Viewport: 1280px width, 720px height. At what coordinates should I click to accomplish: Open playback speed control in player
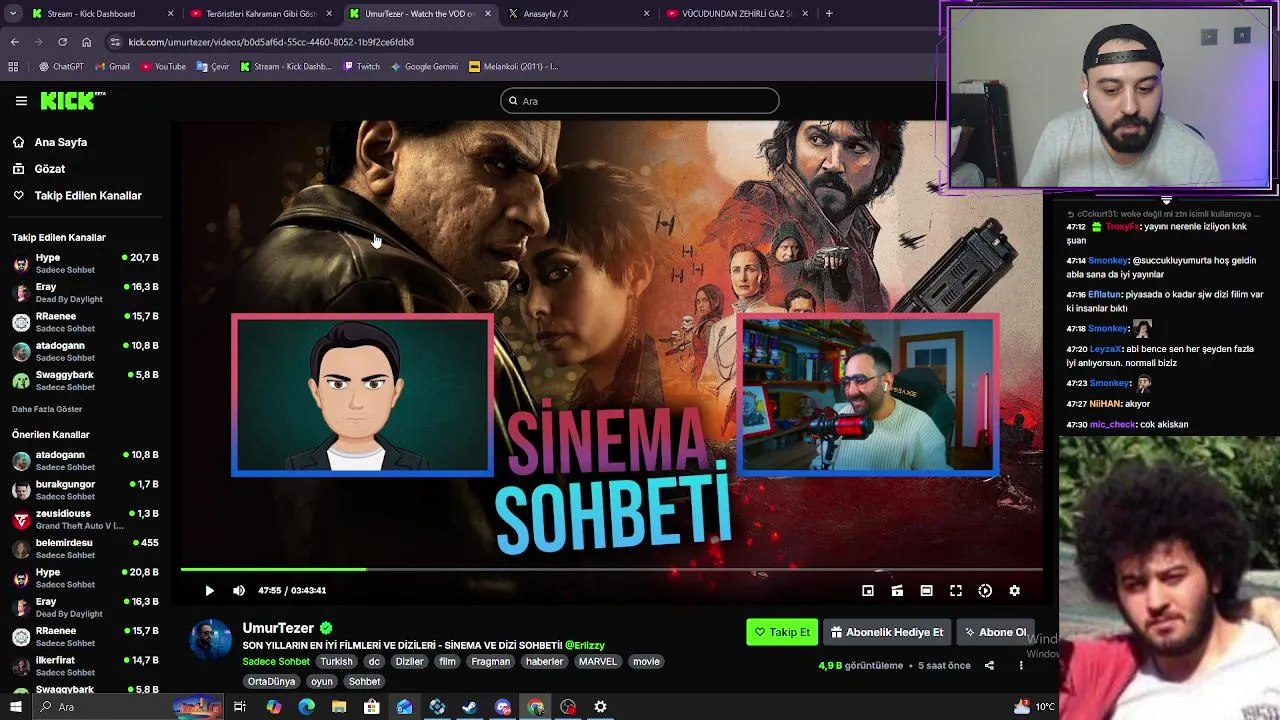coord(985,591)
